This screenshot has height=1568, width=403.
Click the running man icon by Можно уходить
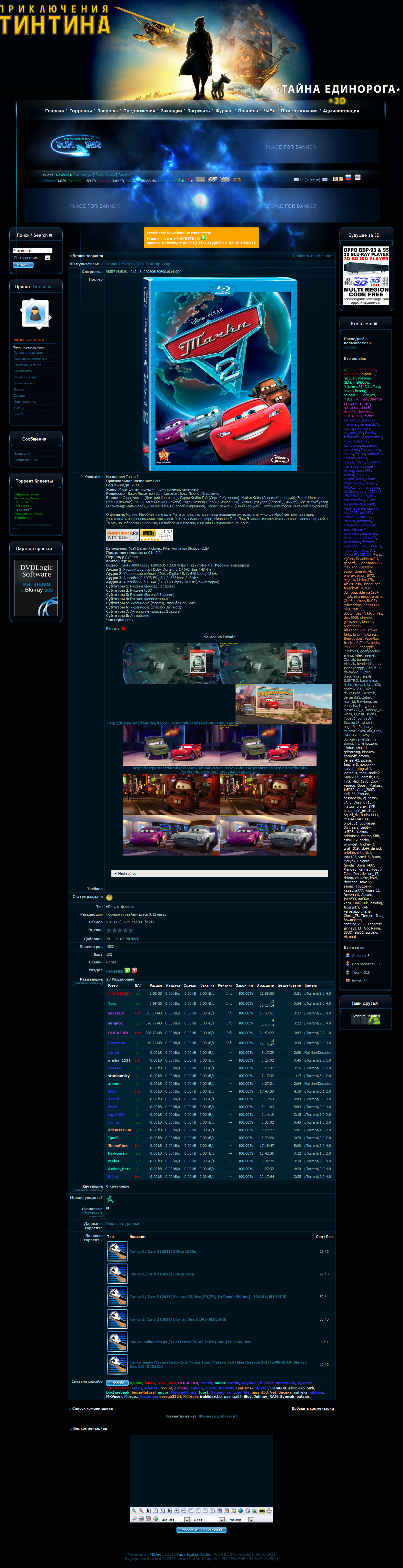click(x=109, y=1199)
